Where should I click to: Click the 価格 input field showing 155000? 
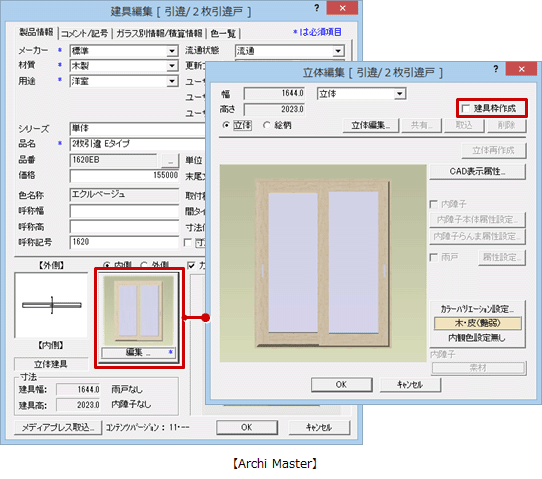point(124,175)
